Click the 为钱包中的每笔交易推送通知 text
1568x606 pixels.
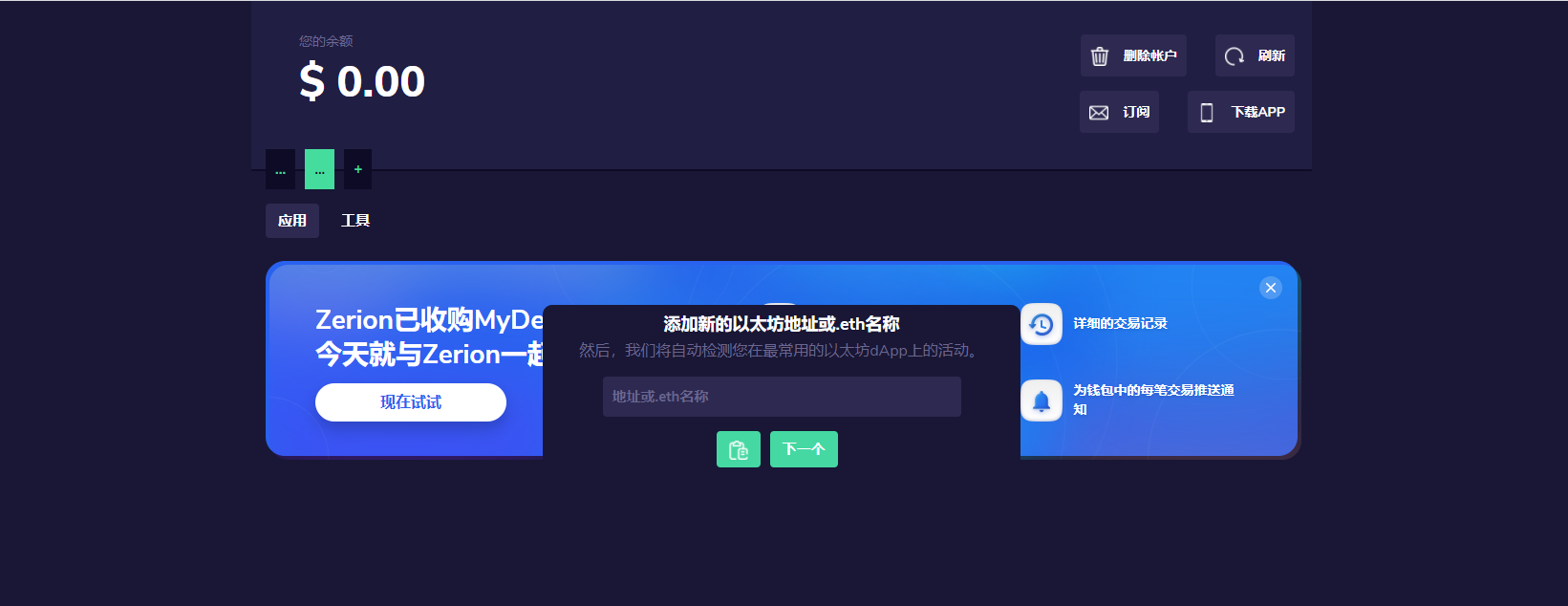tap(1153, 400)
